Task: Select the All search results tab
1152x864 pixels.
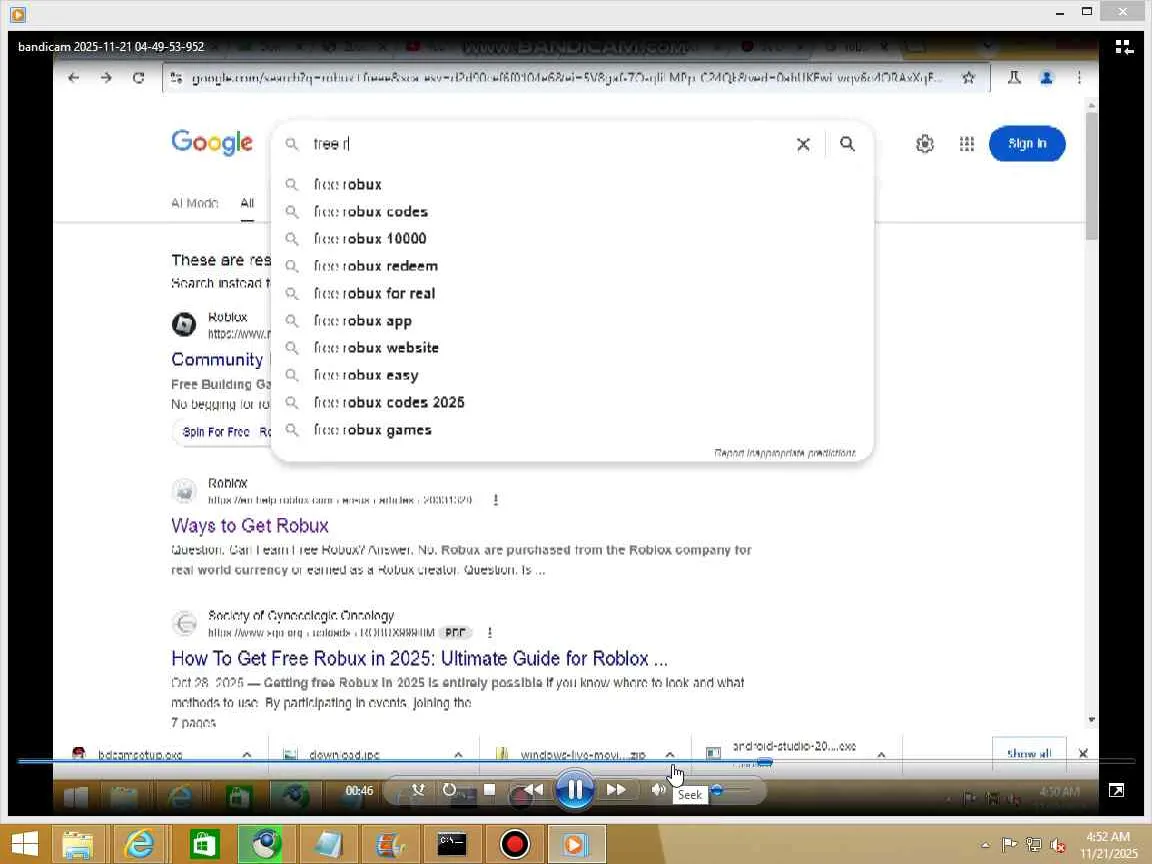Action: click(247, 203)
